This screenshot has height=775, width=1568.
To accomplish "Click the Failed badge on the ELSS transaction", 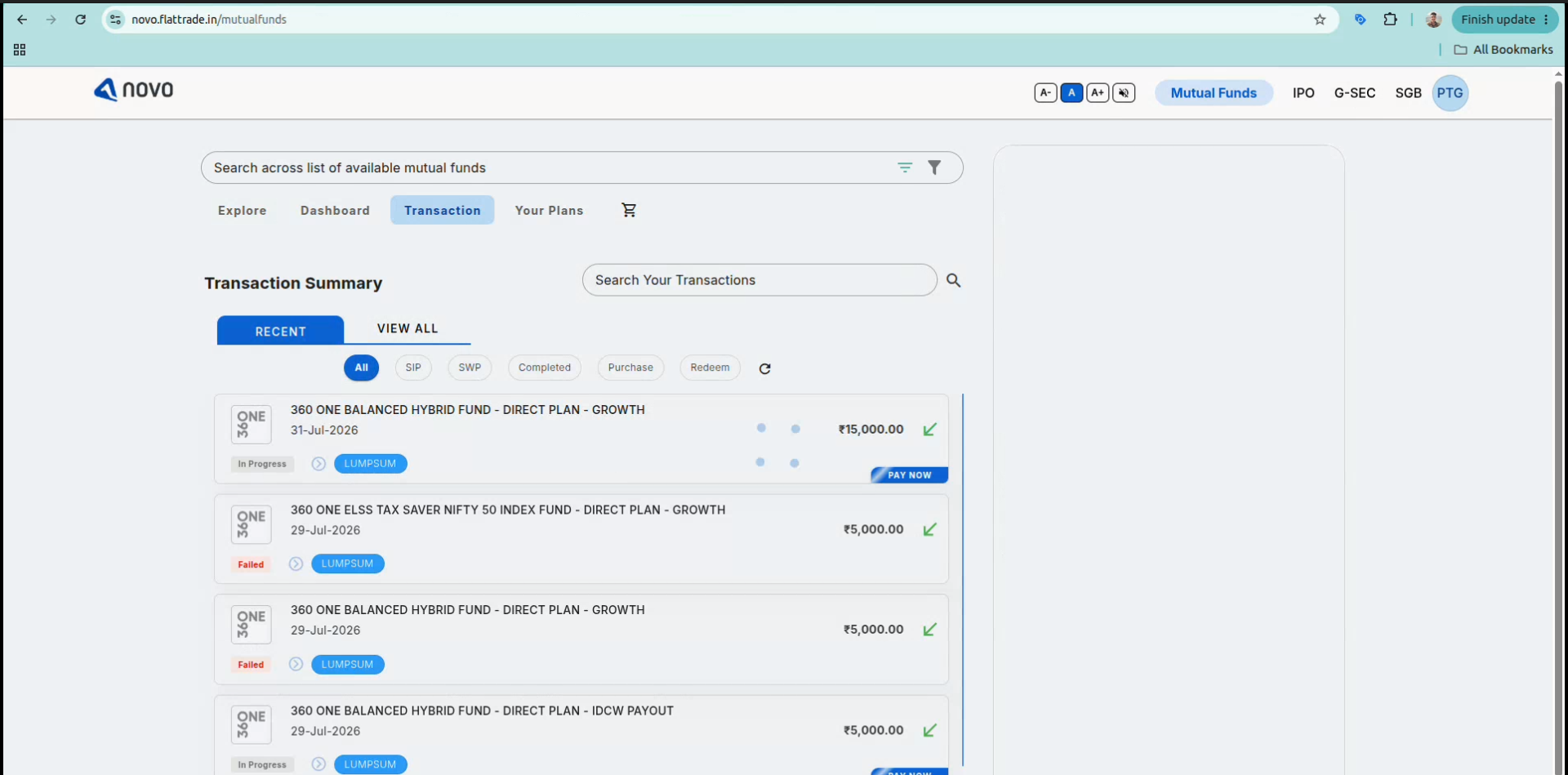I will (x=251, y=564).
